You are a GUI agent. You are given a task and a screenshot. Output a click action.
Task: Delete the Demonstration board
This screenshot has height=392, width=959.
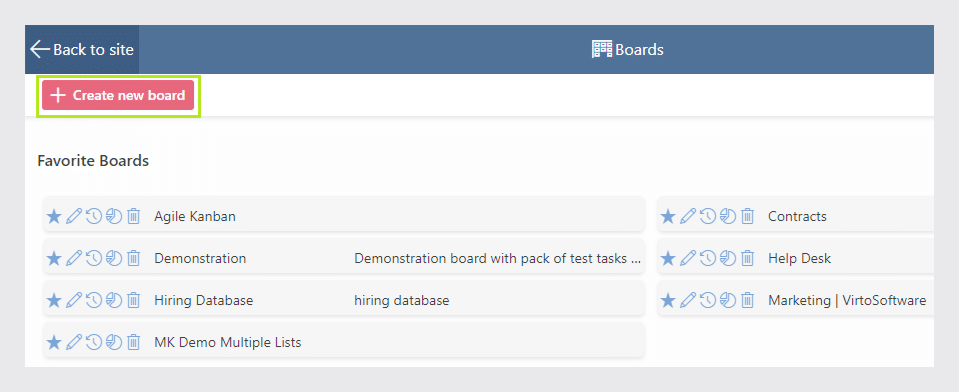(134, 258)
